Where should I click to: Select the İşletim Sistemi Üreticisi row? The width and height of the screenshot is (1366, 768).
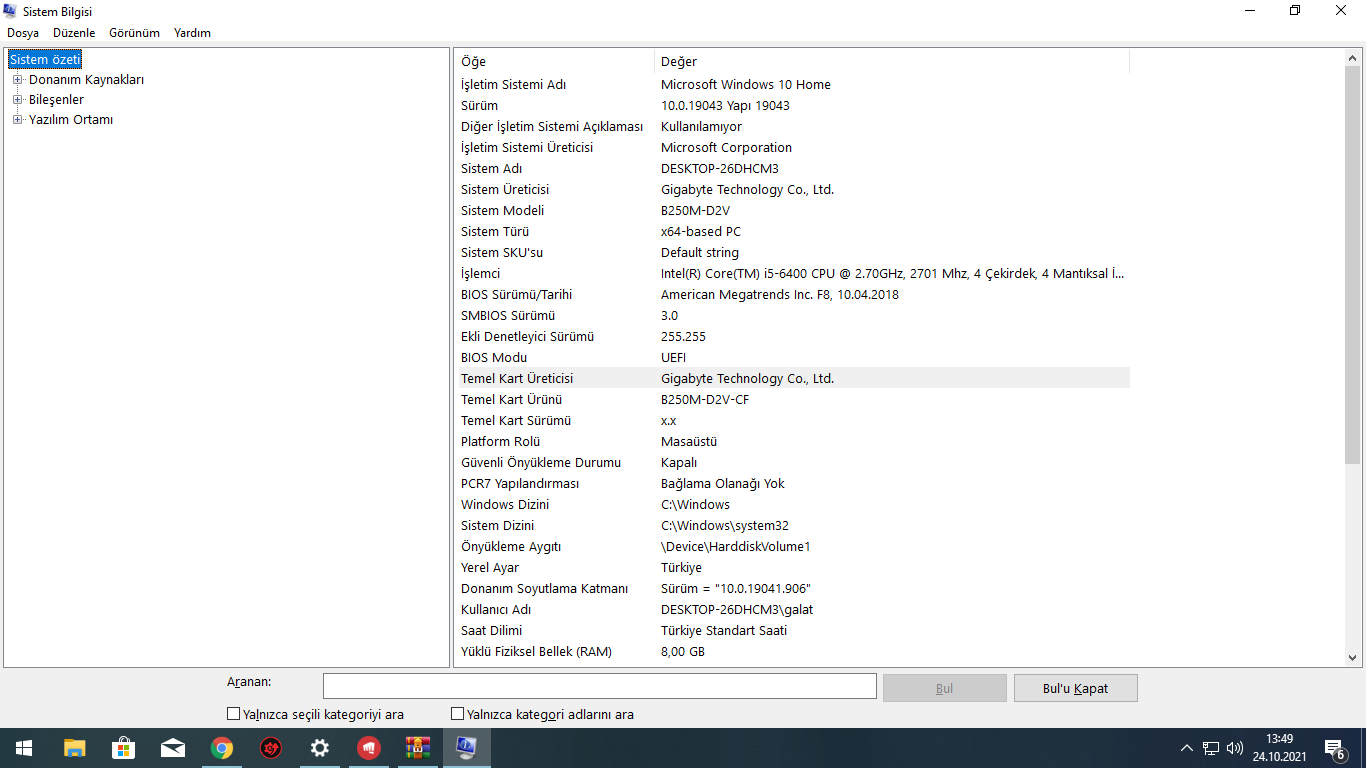pyautogui.click(x=794, y=148)
